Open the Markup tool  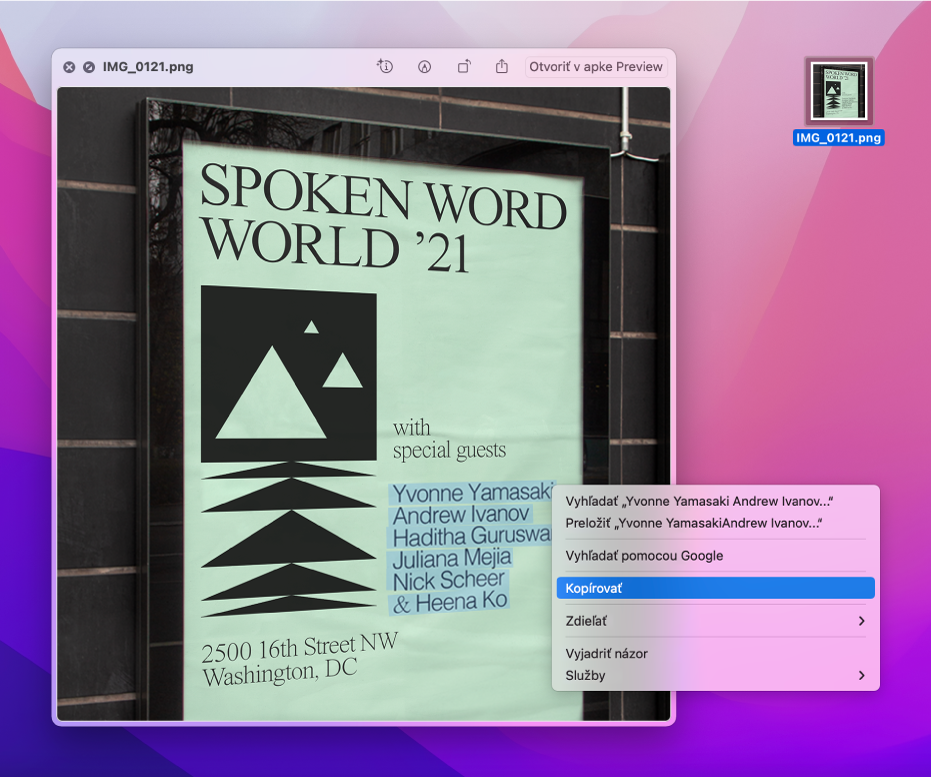(424, 67)
